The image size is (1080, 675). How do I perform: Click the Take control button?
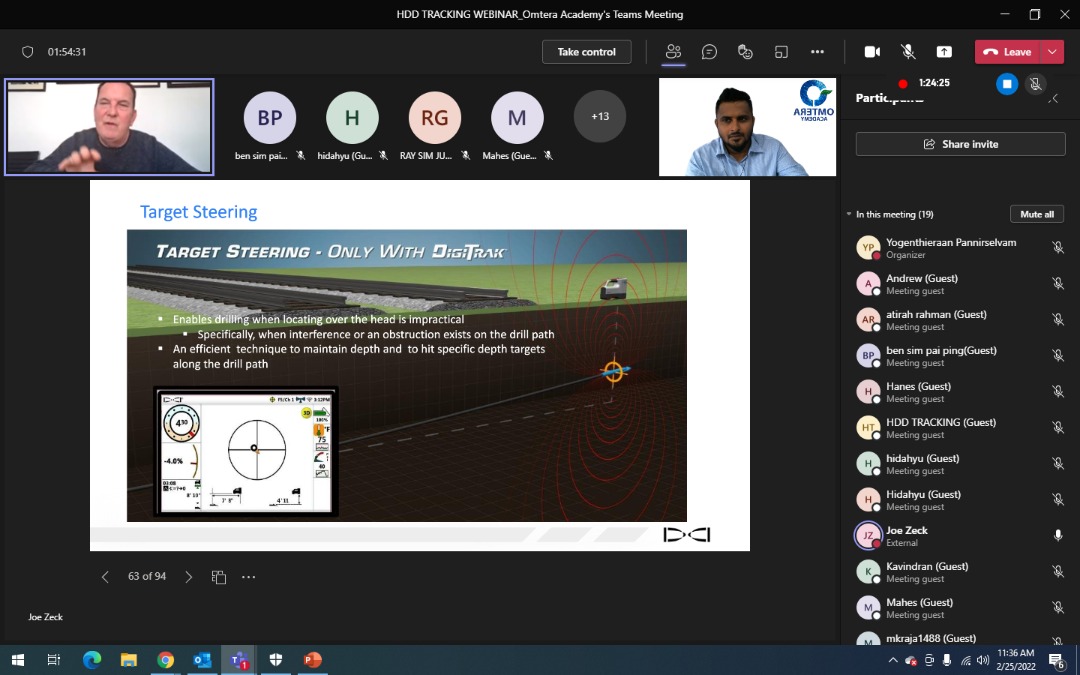(x=587, y=52)
